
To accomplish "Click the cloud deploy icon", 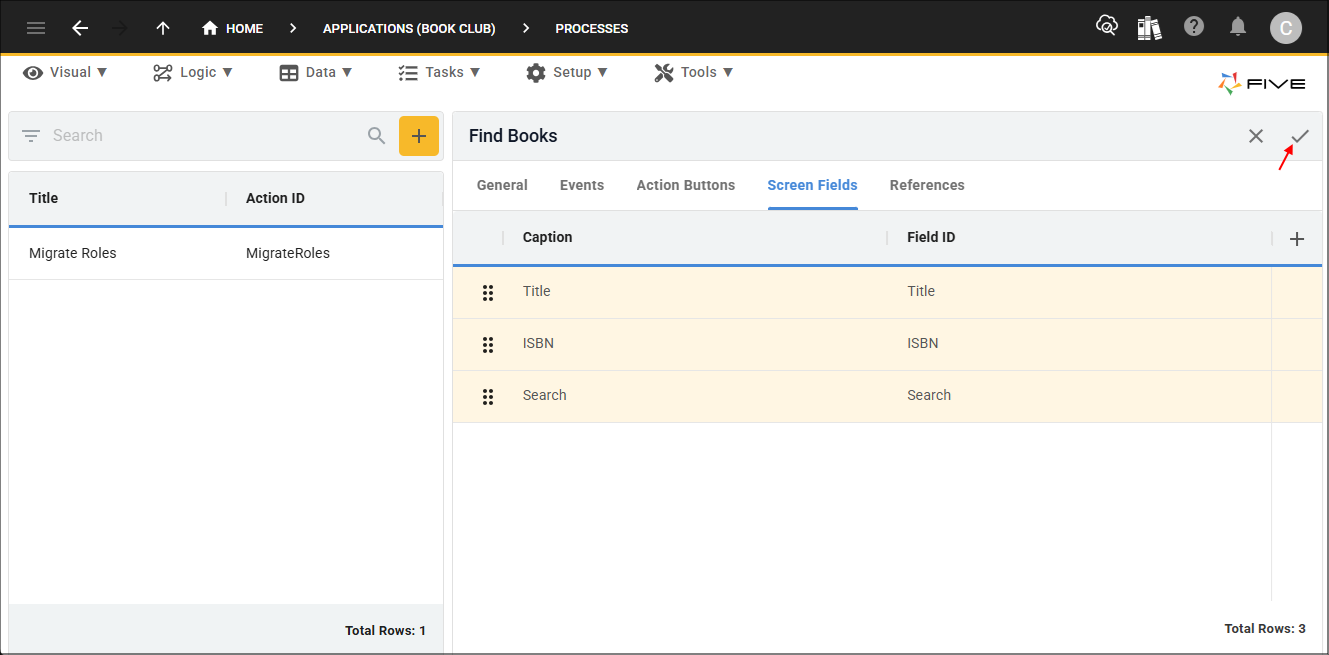I will click(x=1107, y=27).
